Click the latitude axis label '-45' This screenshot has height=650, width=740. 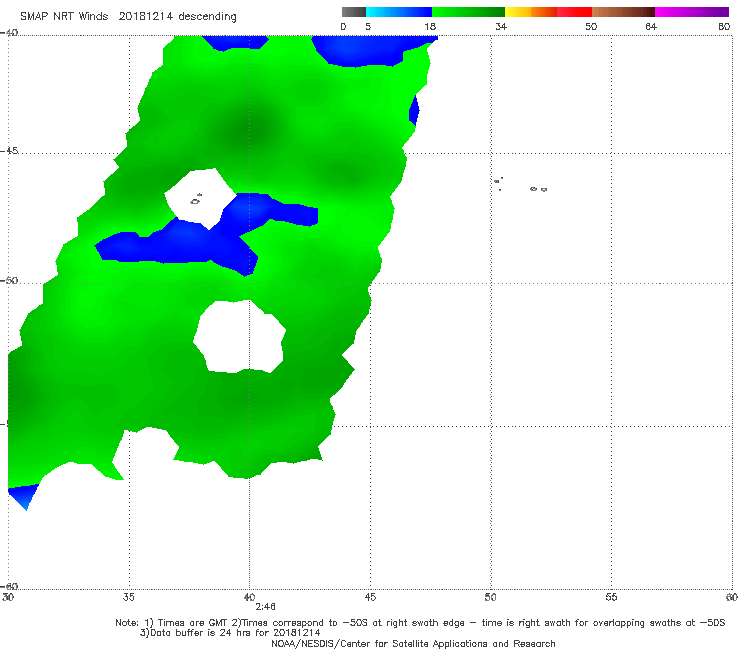point(9,151)
